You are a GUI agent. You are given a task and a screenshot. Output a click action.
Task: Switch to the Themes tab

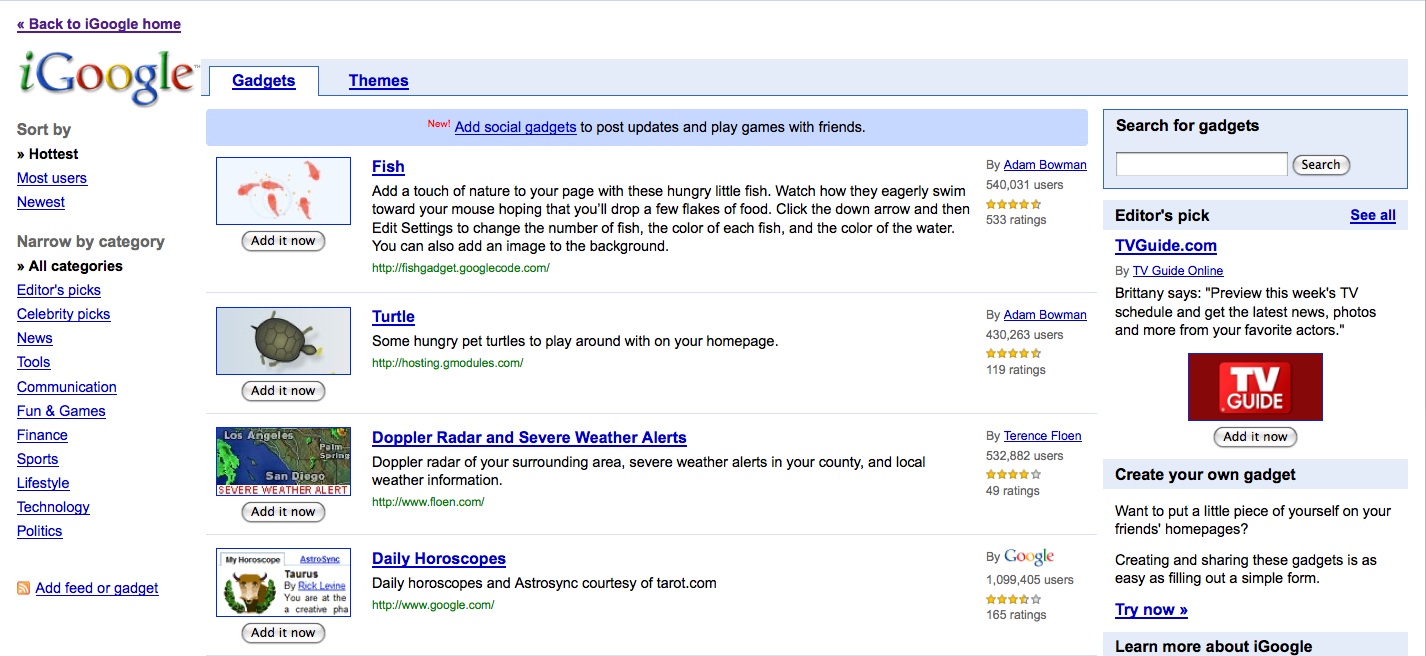tap(378, 81)
